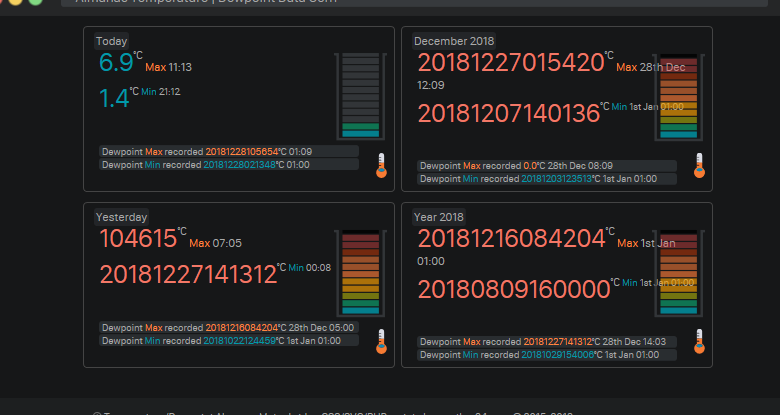Click Year 2018 Dewpoint Max 28th Dec 14:03 row
Screen dimensions: 780x415
click(547, 342)
